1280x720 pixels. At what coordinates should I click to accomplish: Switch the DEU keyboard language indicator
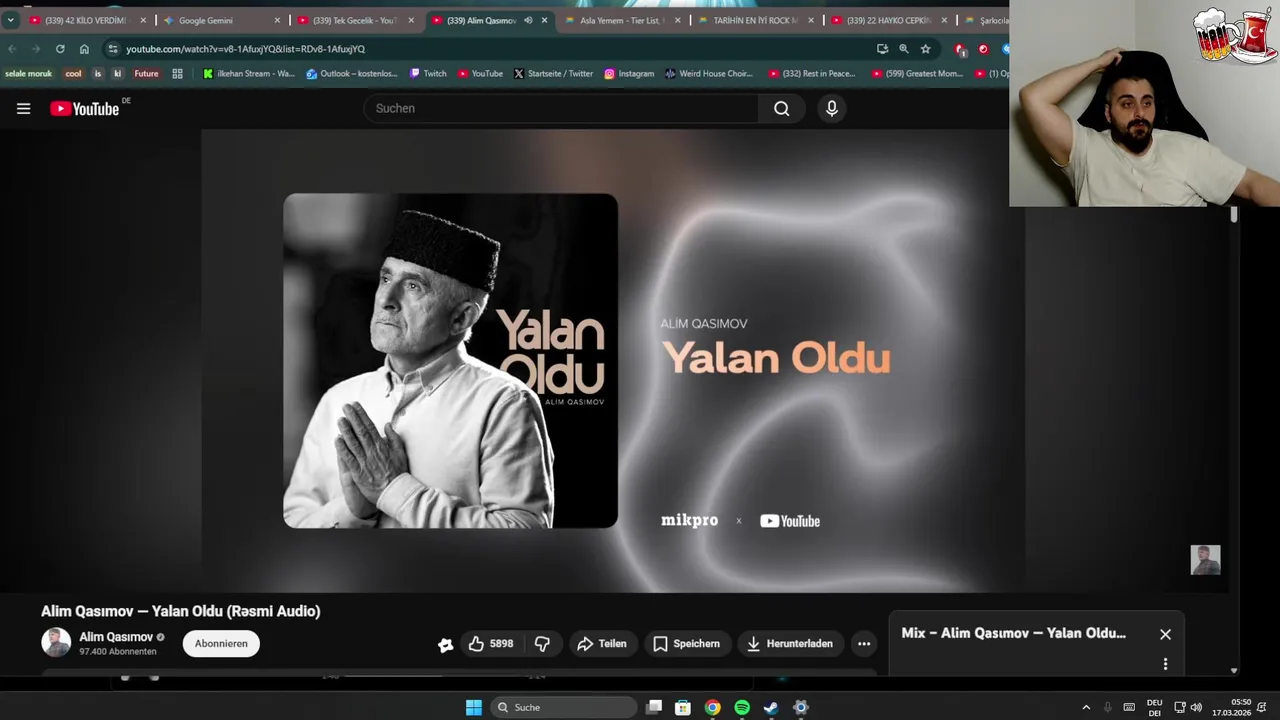pyautogui.click(x=1155, y=707)
